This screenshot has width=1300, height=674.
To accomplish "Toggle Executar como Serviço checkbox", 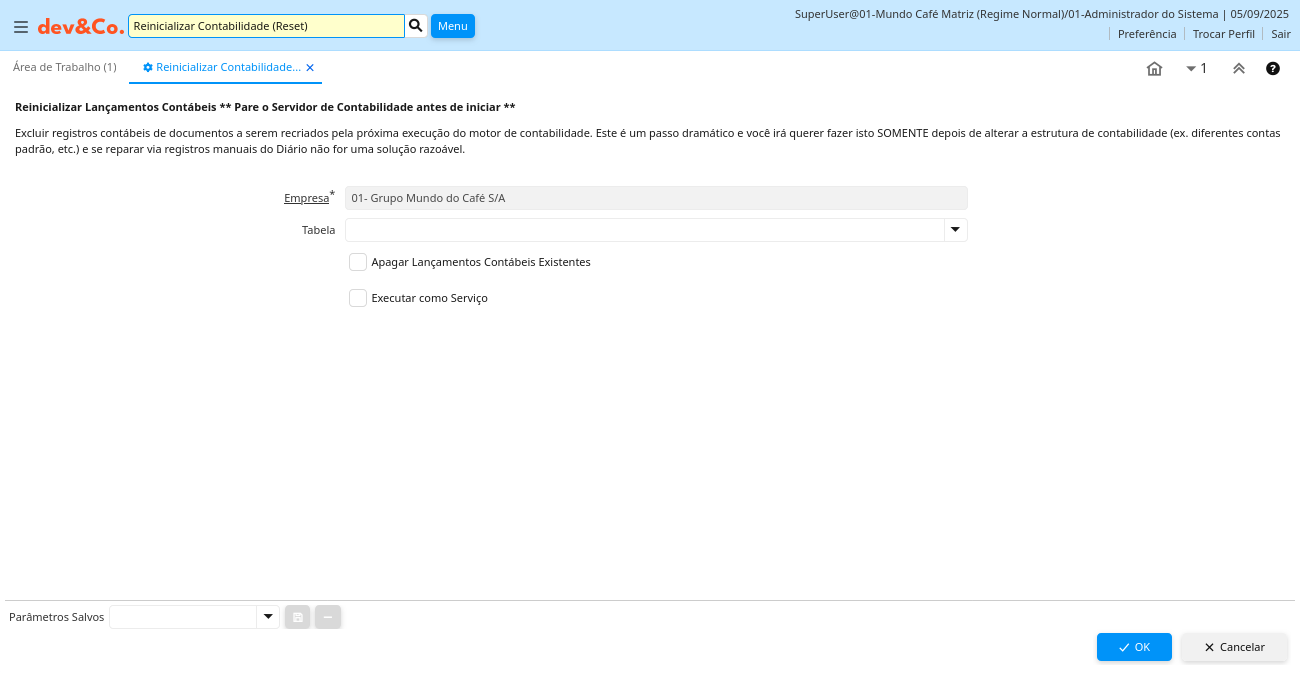I will click(358, 298).
